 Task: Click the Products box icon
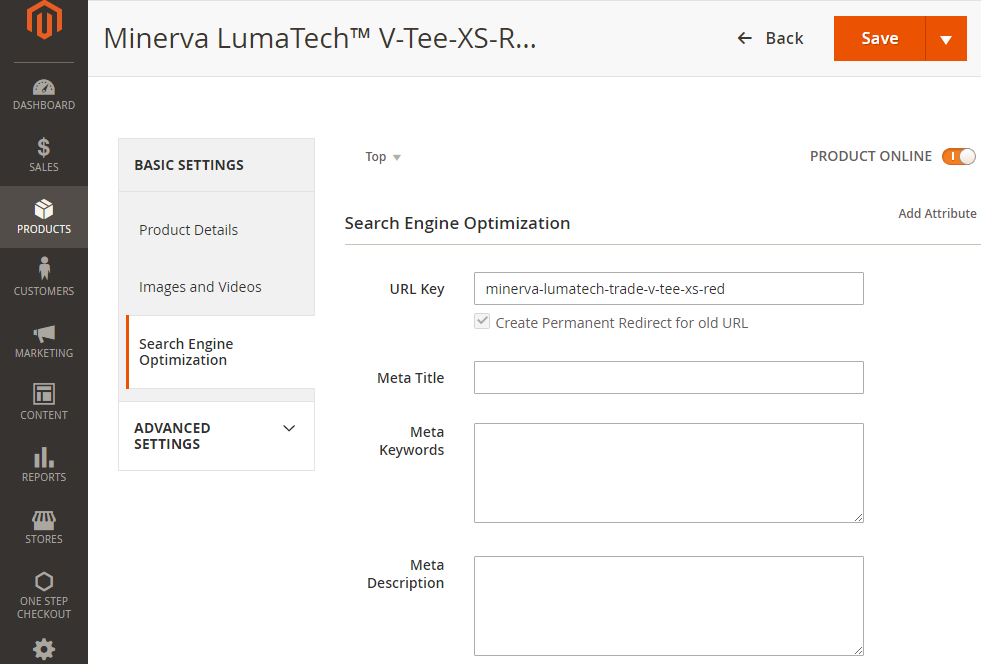pos(43,210)
